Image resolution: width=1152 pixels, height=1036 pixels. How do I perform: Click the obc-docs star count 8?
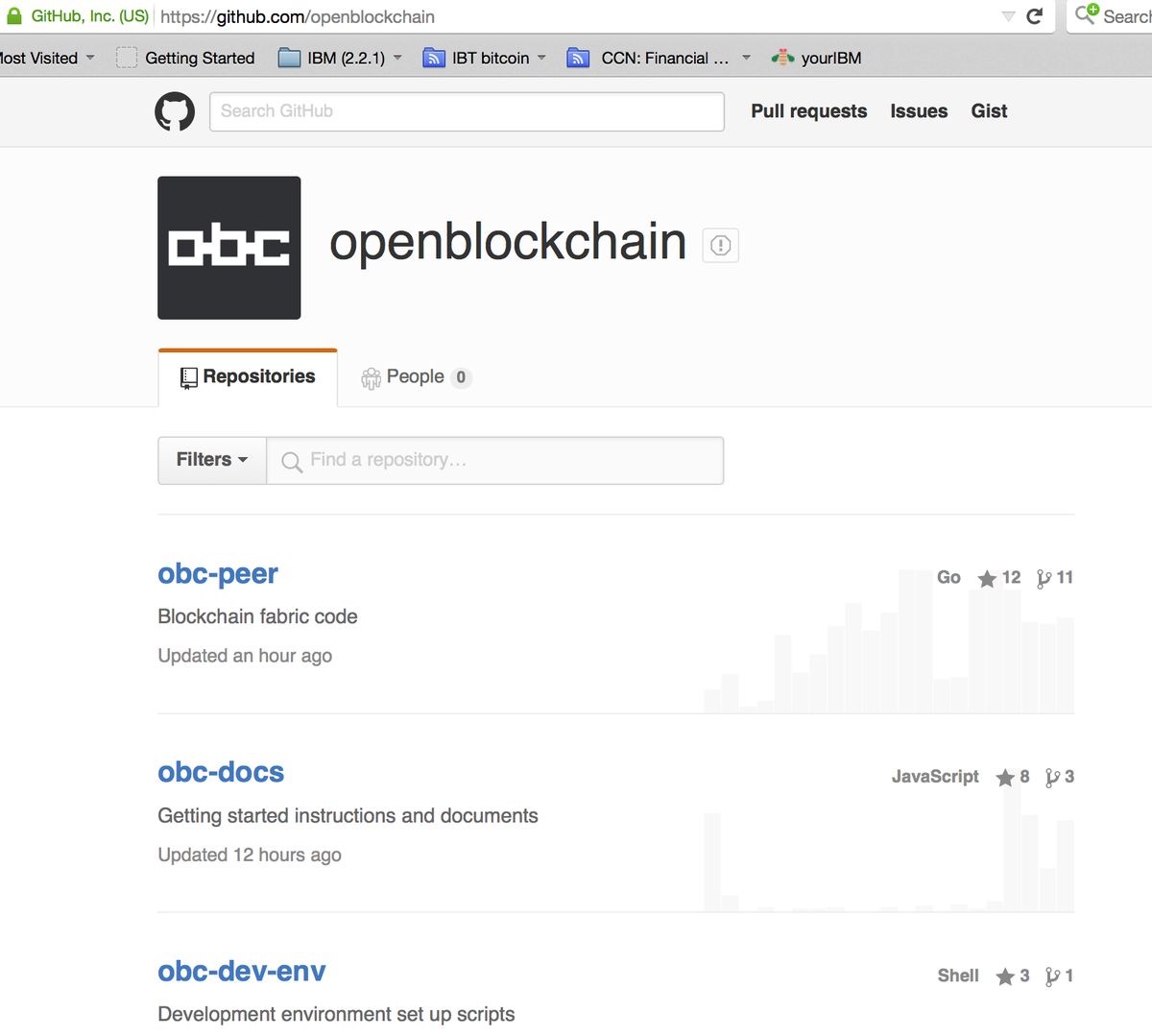pyautogui.click(x=1024, y=777)
